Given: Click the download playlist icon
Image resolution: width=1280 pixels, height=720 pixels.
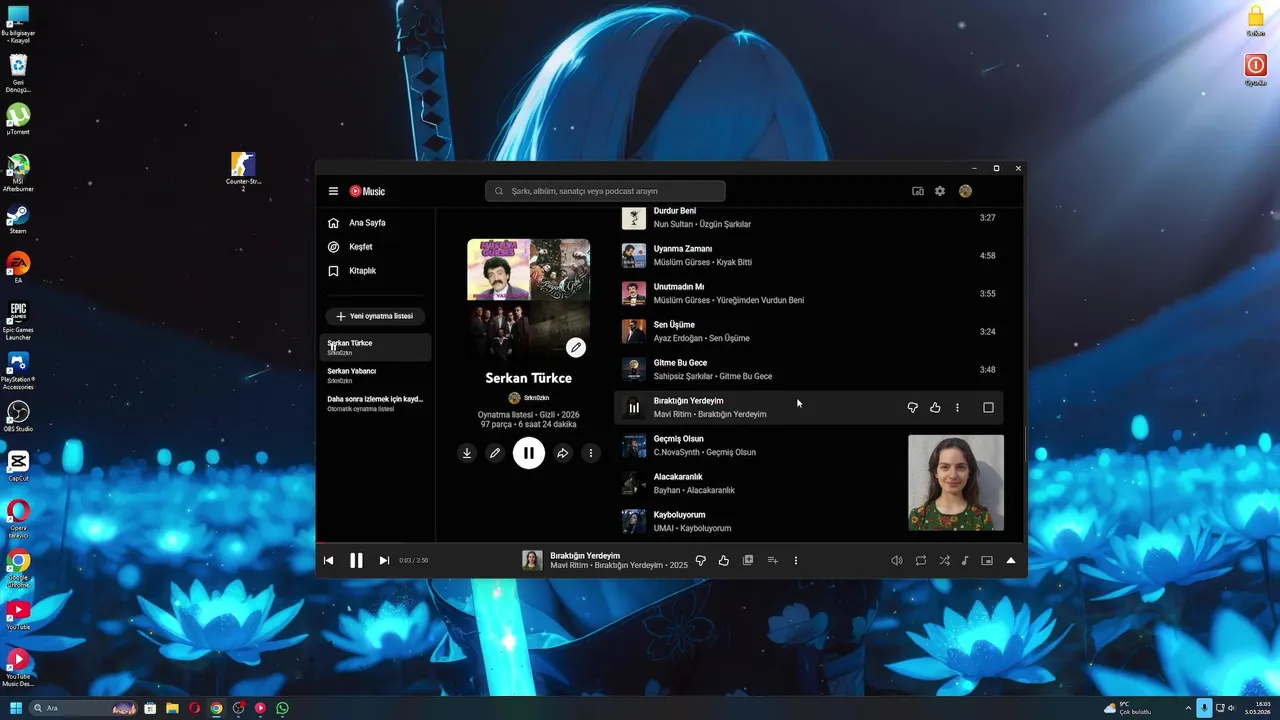Looking at the screenshot, I should 466,453.
